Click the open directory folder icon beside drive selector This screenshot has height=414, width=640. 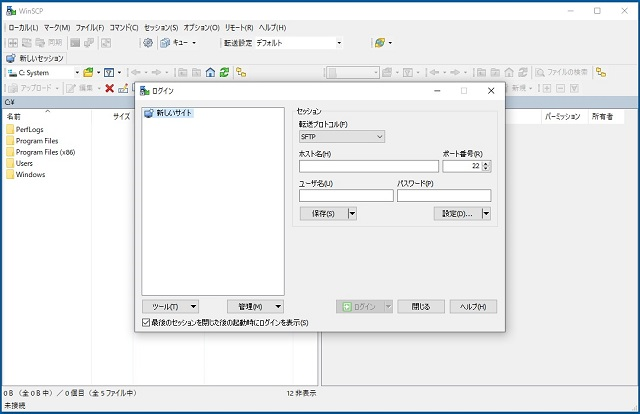[x=90, y=73]
